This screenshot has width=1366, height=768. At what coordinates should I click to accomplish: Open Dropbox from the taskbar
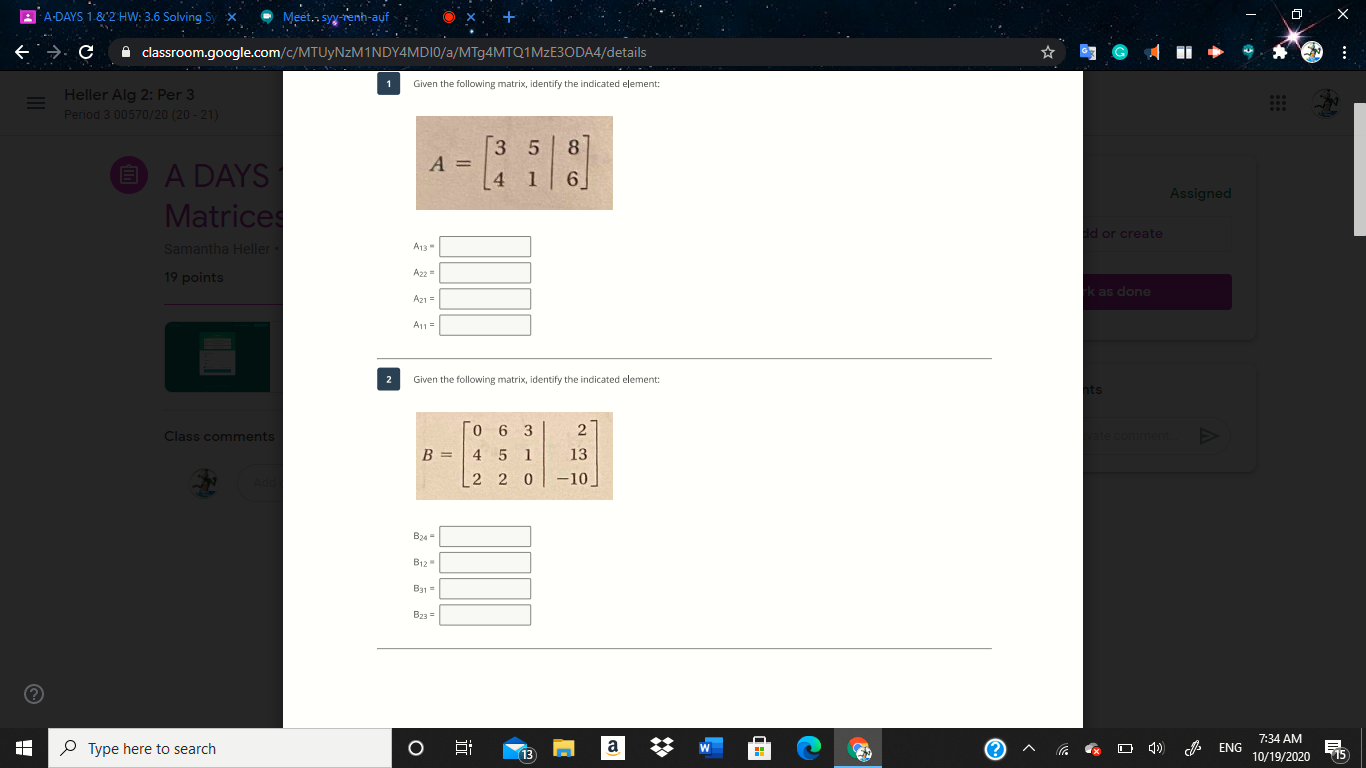[x=662, y=748]
